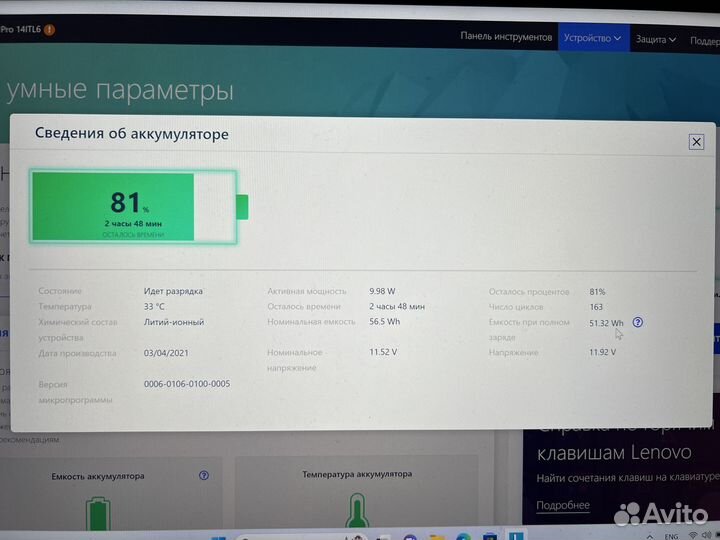Click the Температура аккумулятора card title
The height and width of the screenshot is (540, 720).
pos(357,474)
